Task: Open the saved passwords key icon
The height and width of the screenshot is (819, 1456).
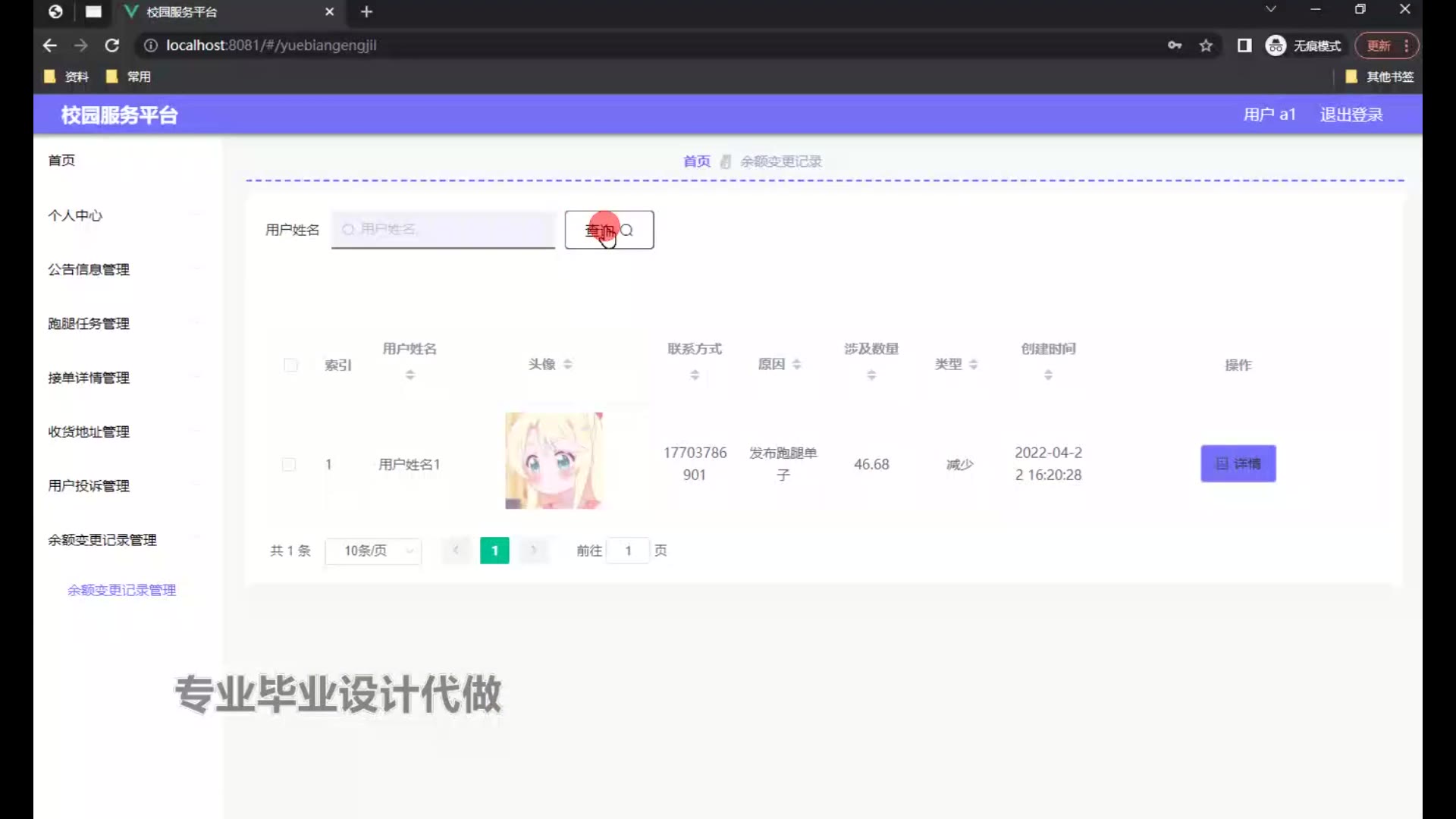Action: [1175, 45]
